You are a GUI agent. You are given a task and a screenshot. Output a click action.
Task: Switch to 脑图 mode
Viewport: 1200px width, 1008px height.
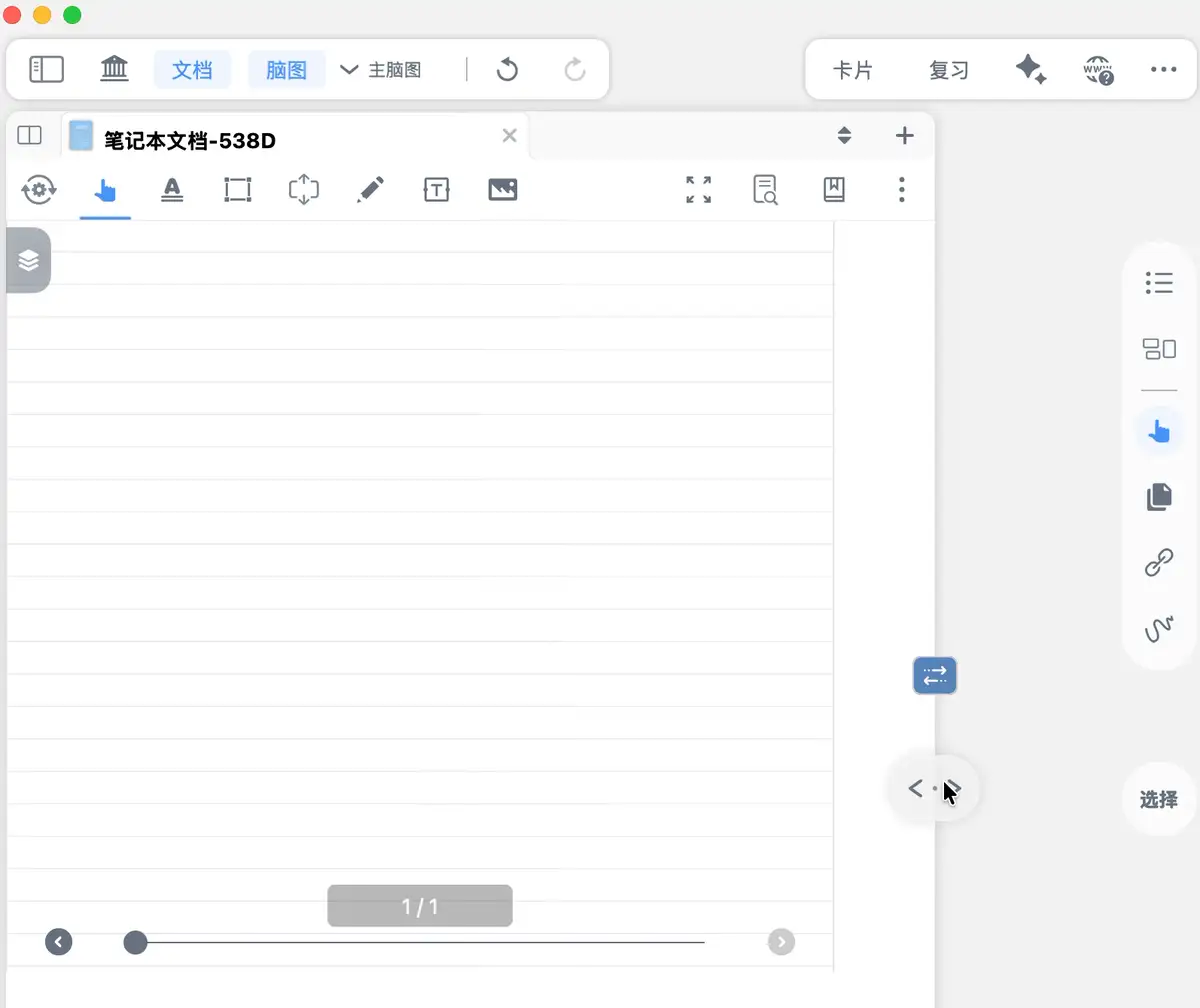tap(286, 70)
